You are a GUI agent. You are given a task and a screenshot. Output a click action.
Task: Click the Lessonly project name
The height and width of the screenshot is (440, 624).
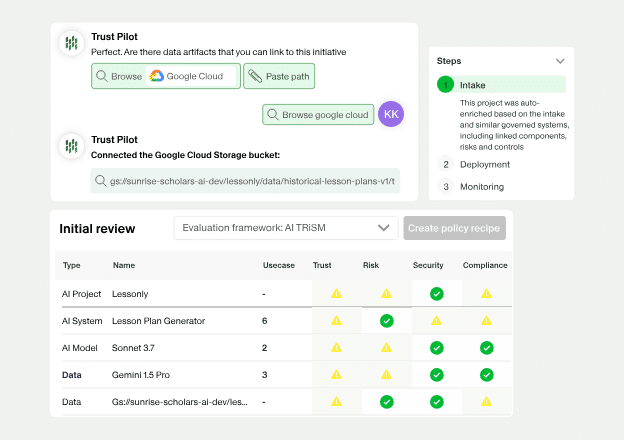pyautogui.click(x=130, y=294)
